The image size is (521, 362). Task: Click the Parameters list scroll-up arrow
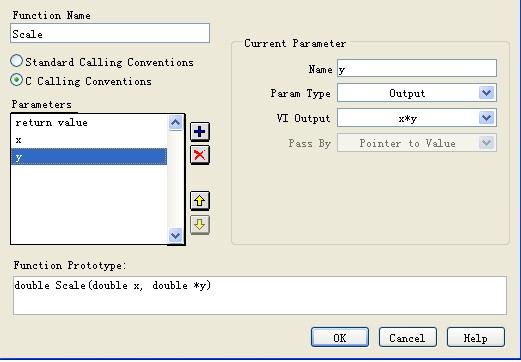click(176, 123)
